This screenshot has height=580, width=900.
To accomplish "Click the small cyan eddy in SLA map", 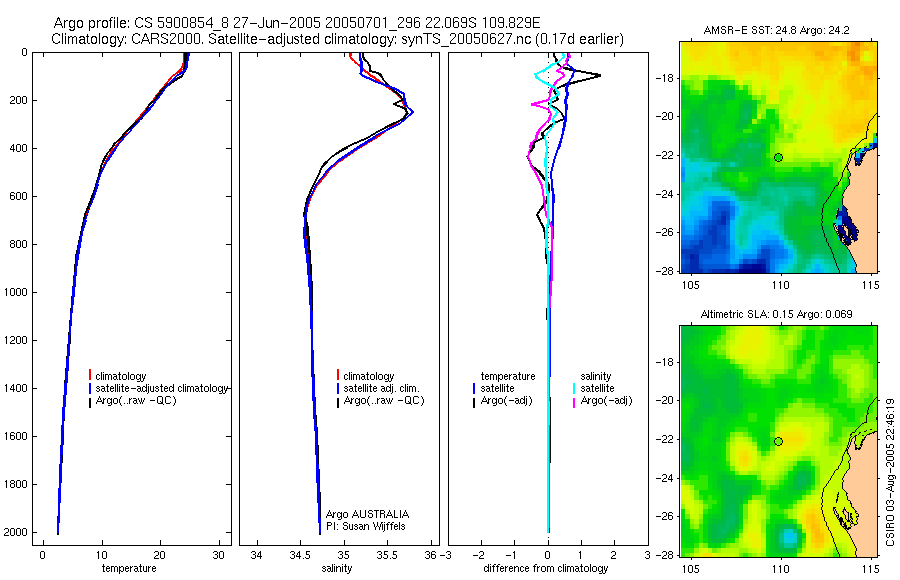I will 789,538.
